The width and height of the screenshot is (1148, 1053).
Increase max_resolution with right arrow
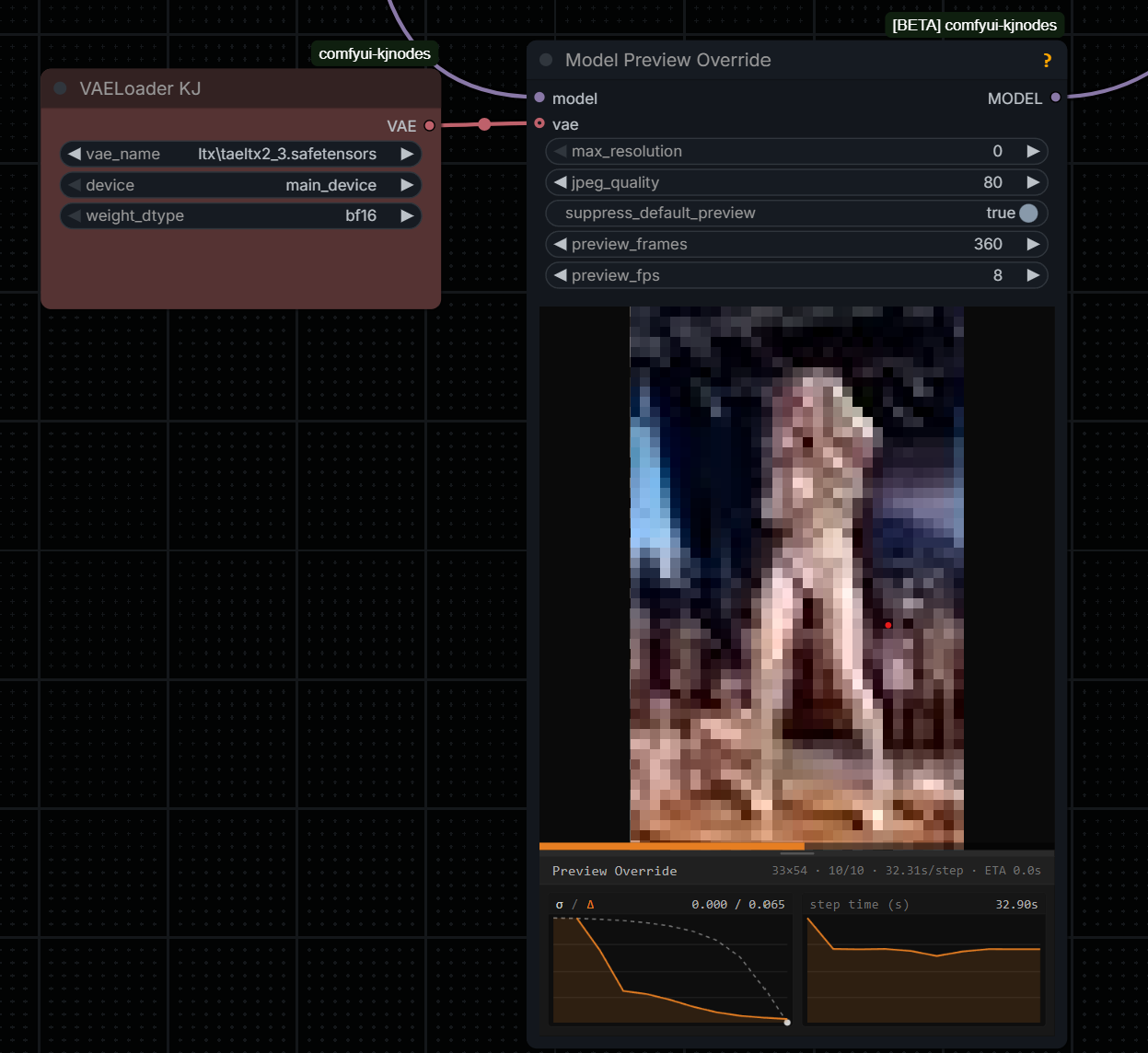[x=1033, y=151]
